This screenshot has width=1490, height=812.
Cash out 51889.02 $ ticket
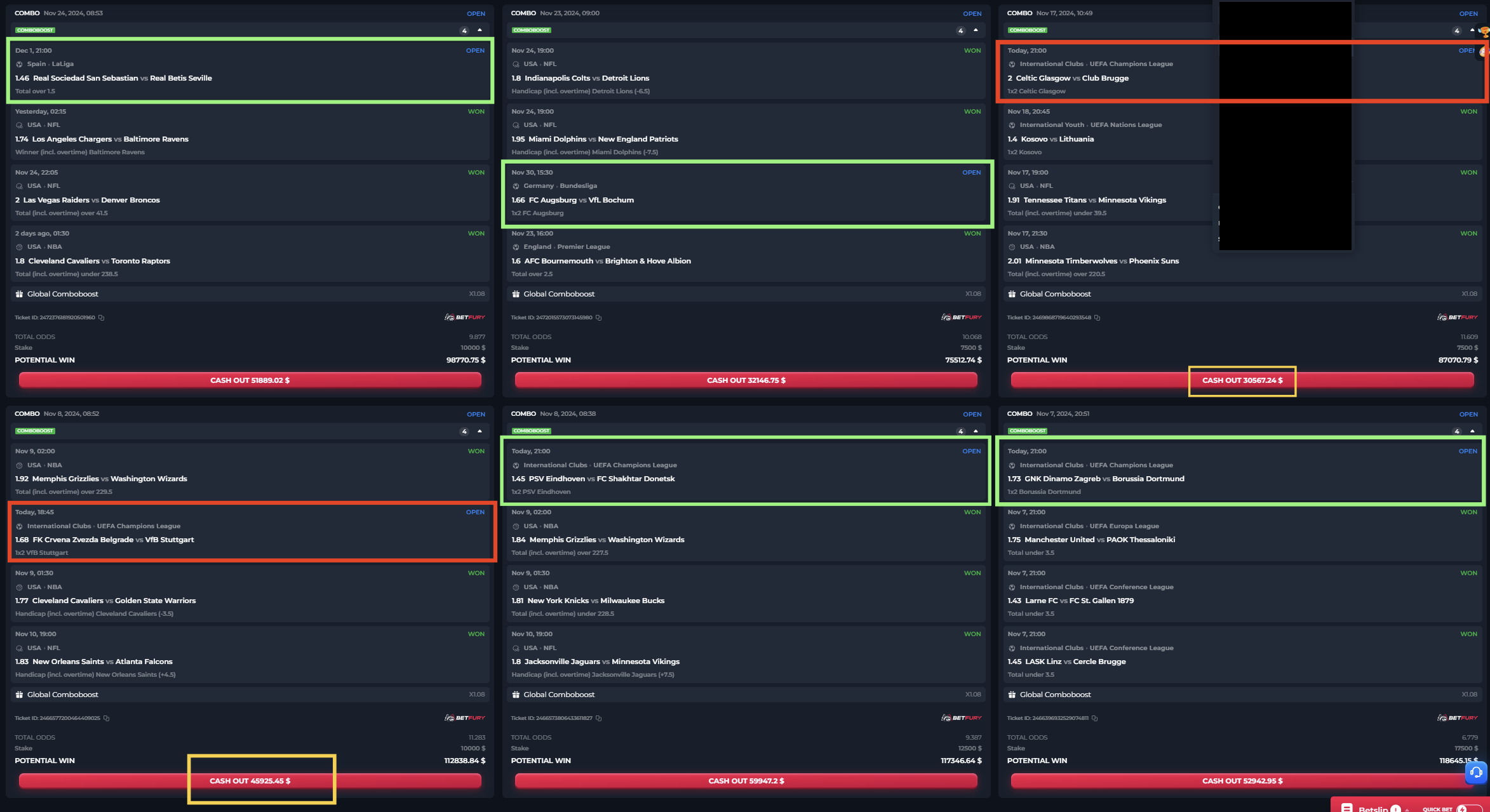[x=250, y=380]
